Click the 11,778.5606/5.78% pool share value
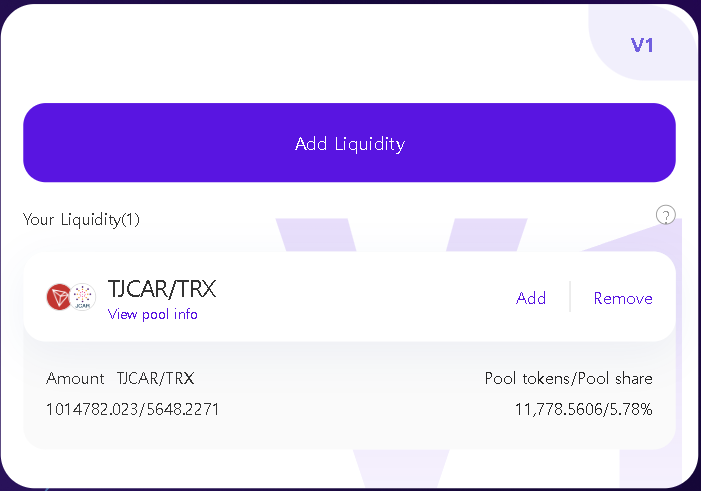The width and height of the screenshot is (701, 491). click(x=583, y=409)
